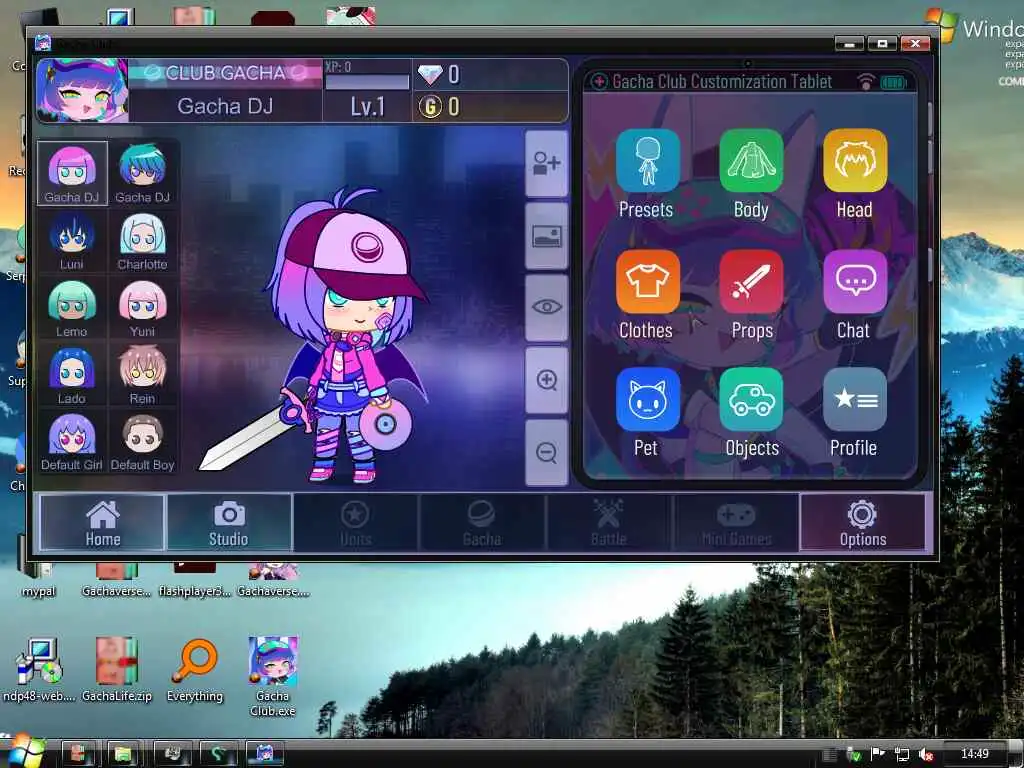Open the Clothes customization icon
Image resolution: width=1024 pixels, height=768 pixels.
click(647, 281)
